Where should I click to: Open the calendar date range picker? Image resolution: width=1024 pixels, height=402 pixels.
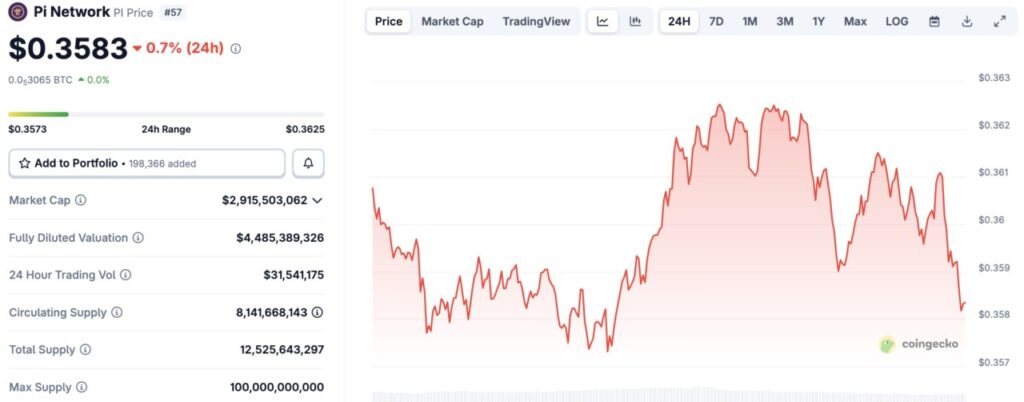pyautogui.click(x=934, y=21)
